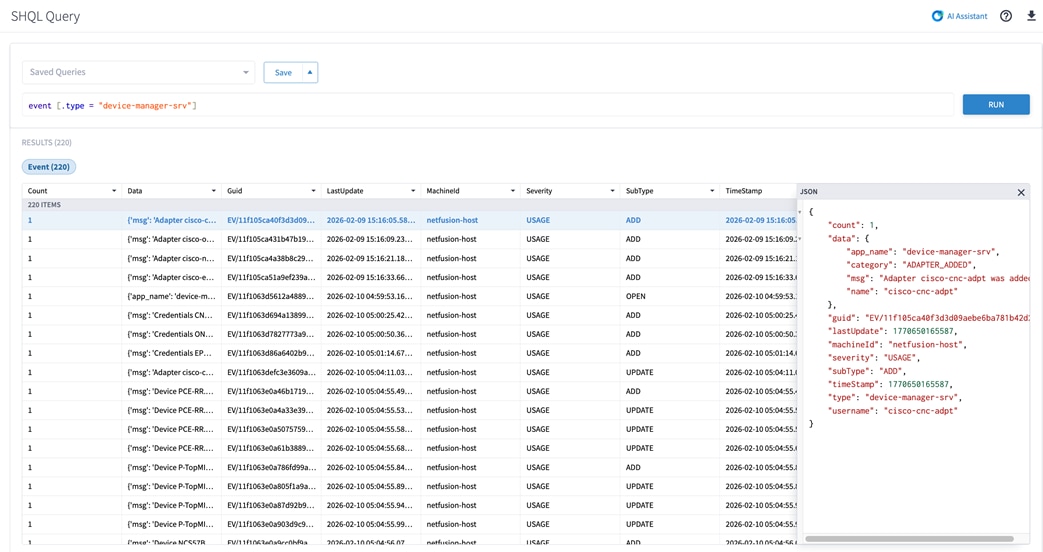The height and width of the screenshot is (552, 1043).
Task: Select row with Guid EV/11f105ca4a38b8c29
Action: click(x=409, y=258)
